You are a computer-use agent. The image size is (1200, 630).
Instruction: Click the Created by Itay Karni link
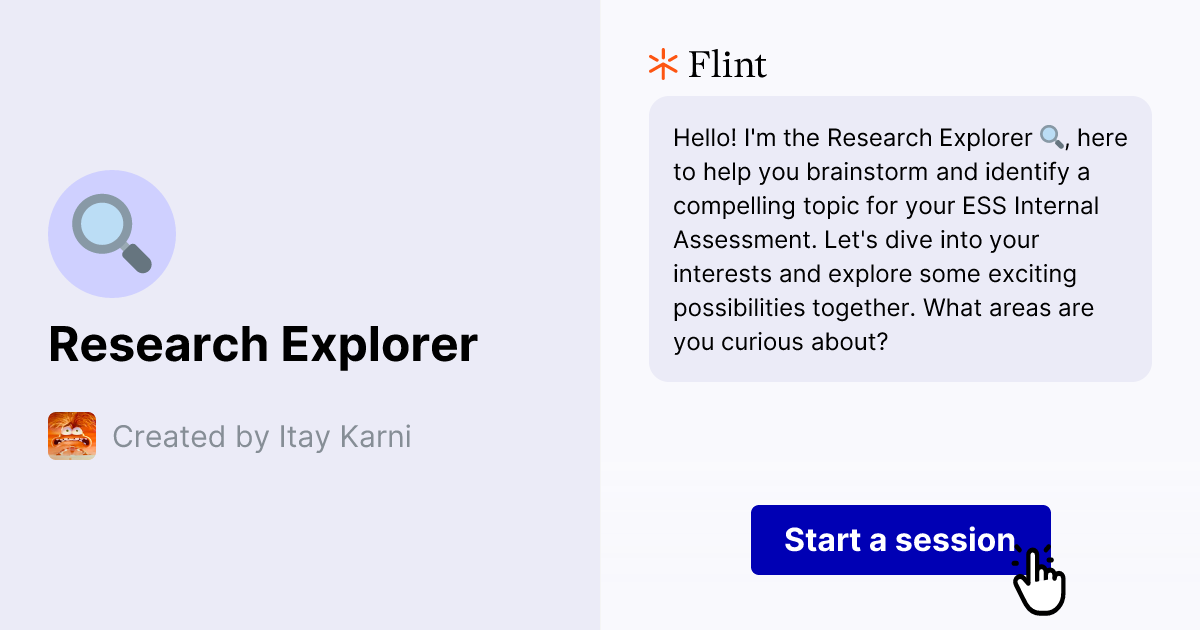coord(261,436)
